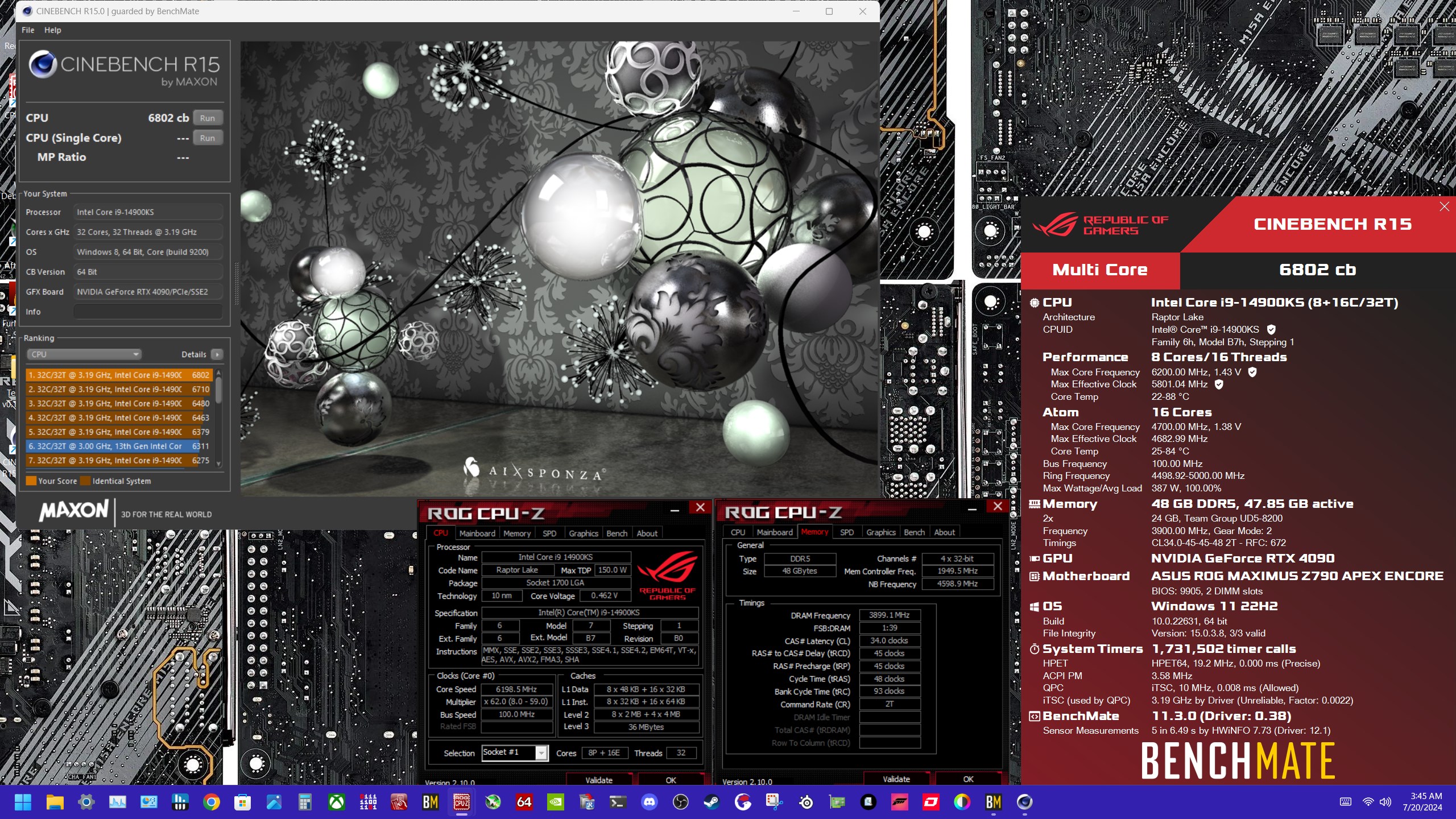Screen dimensions: 1456x819
Task: Open SPD tab in left CPU-Z window
Action: [549, 533]
